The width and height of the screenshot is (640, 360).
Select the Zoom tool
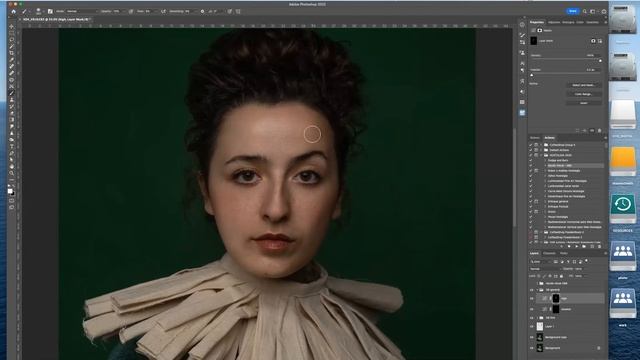click(x=11, y=173)
